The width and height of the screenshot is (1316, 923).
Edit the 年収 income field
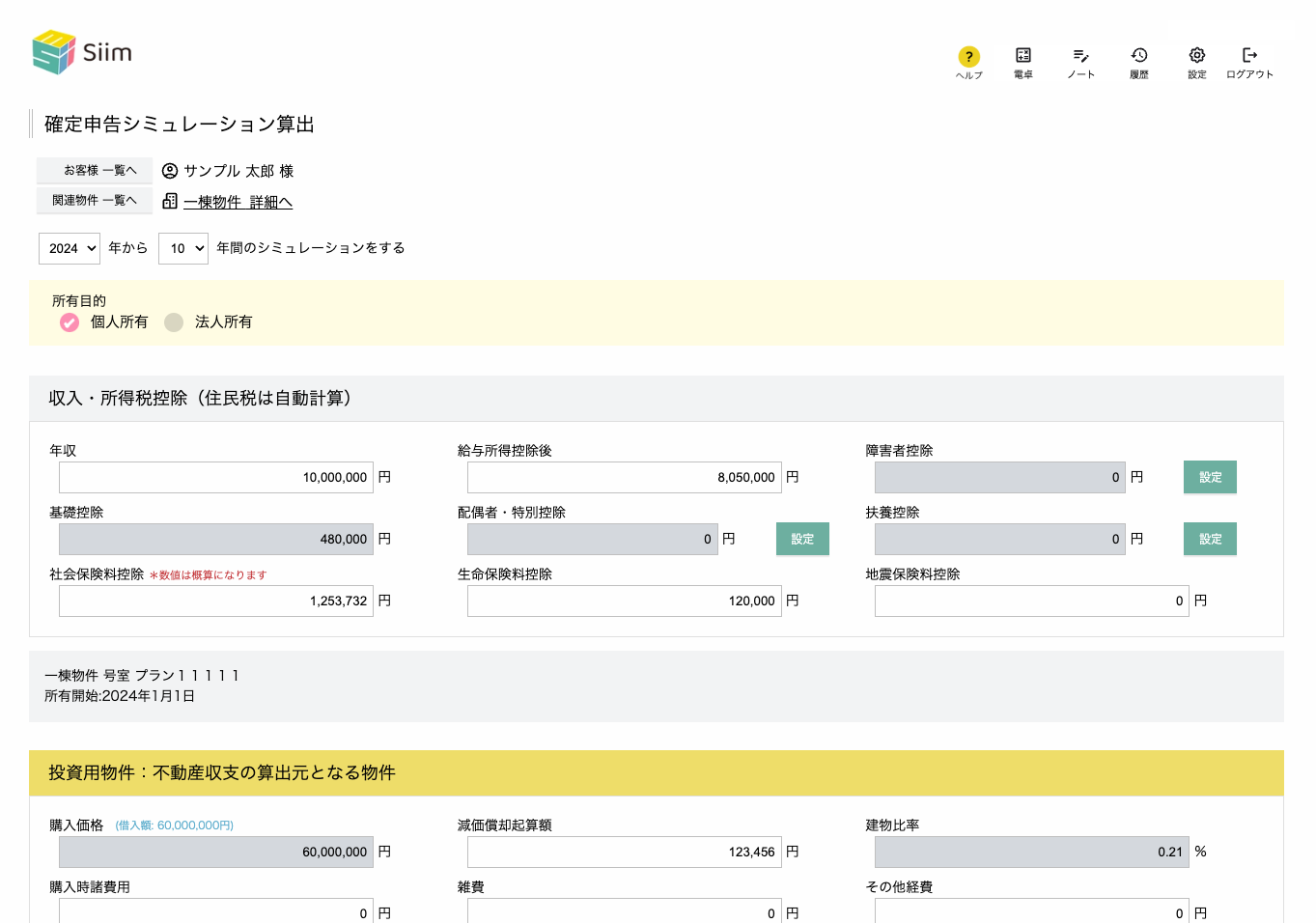click(x=215, y=477)
